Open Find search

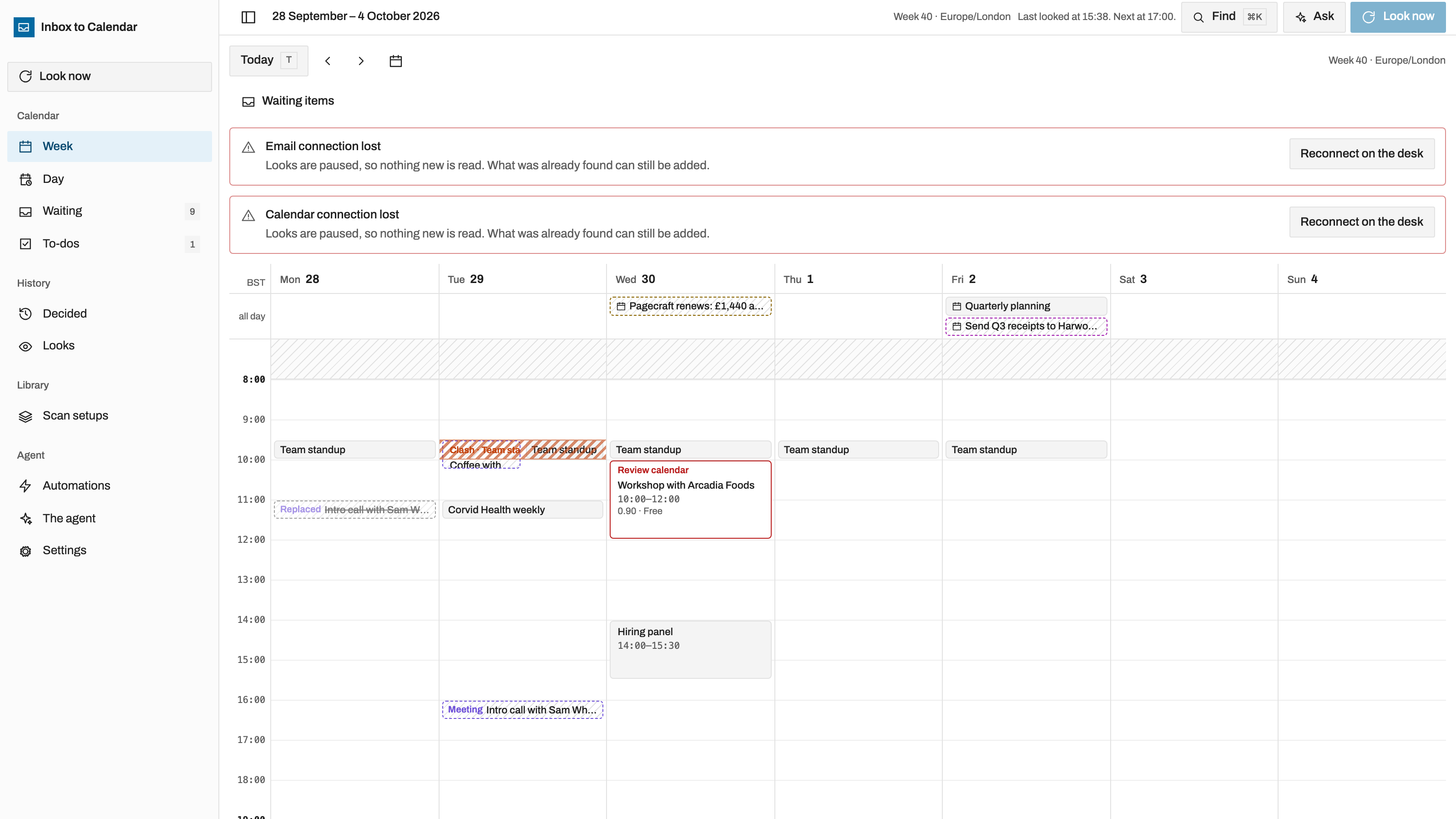click(1229, 17)
